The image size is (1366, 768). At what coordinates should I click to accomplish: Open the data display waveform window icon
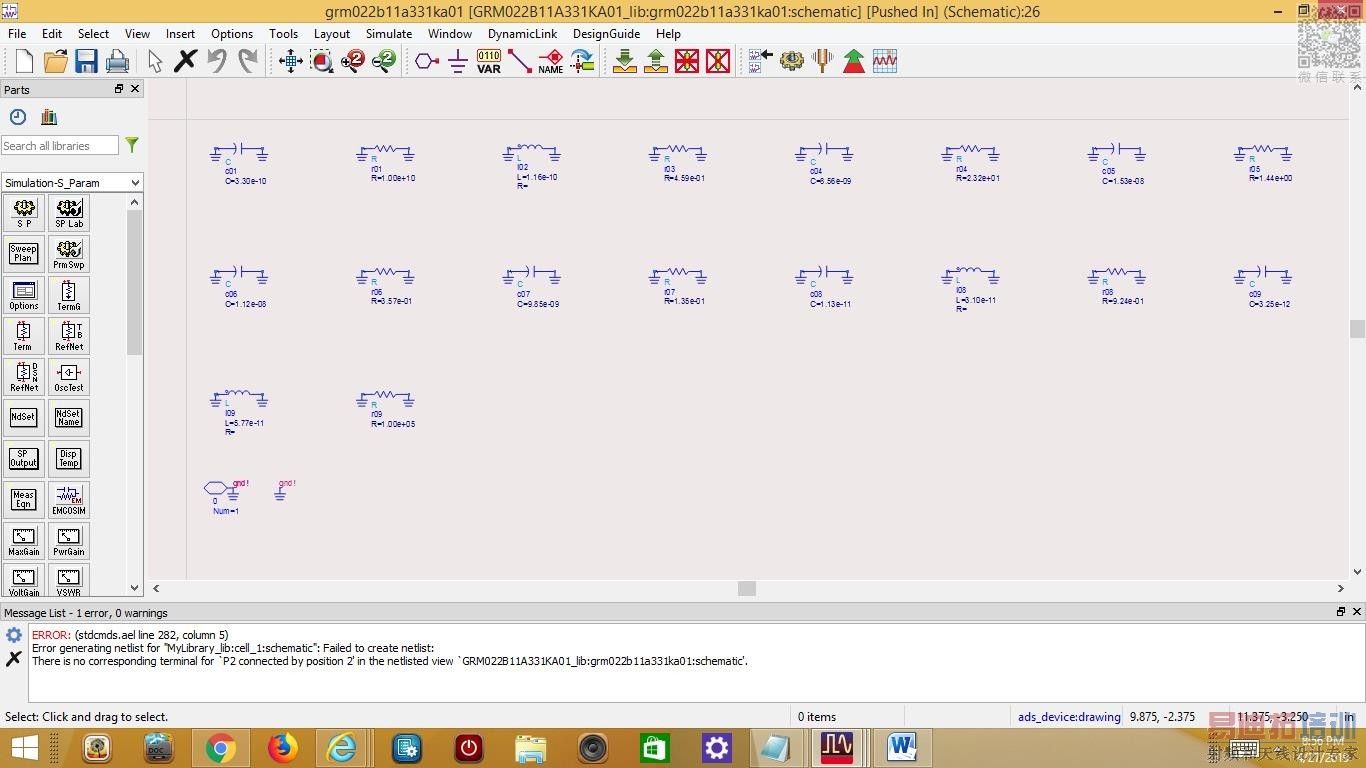(x=885, y=61)
